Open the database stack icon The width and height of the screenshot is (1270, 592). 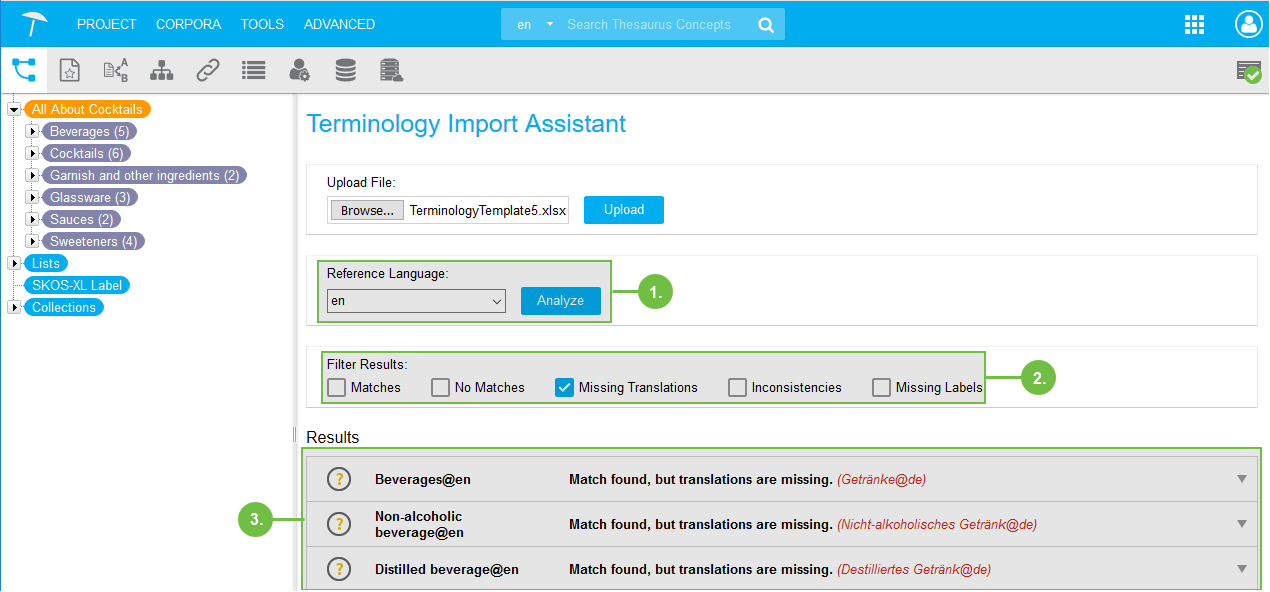click(x=345, y=70)
